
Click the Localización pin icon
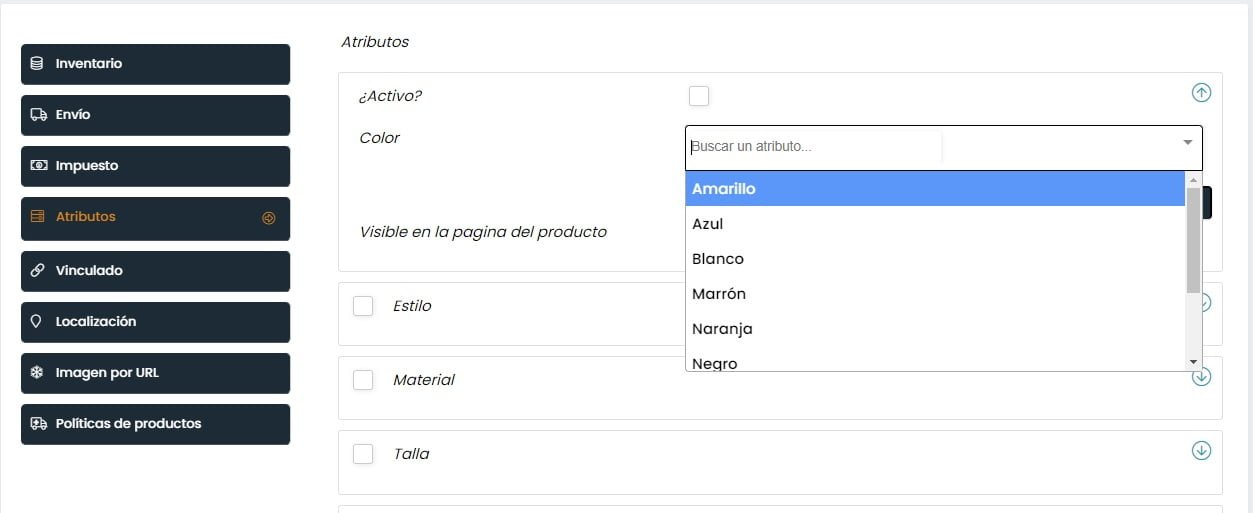37,322
